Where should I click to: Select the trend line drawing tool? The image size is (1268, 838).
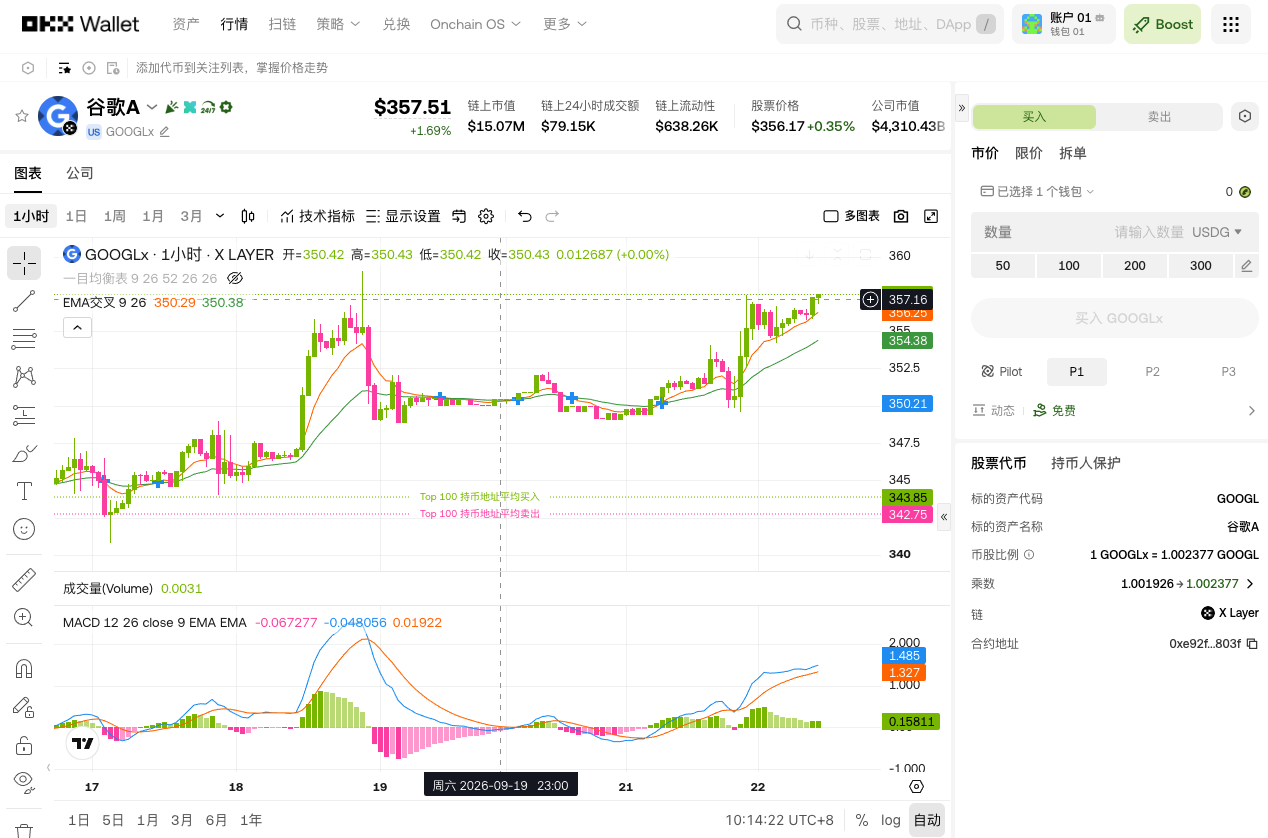coord(24,301)
